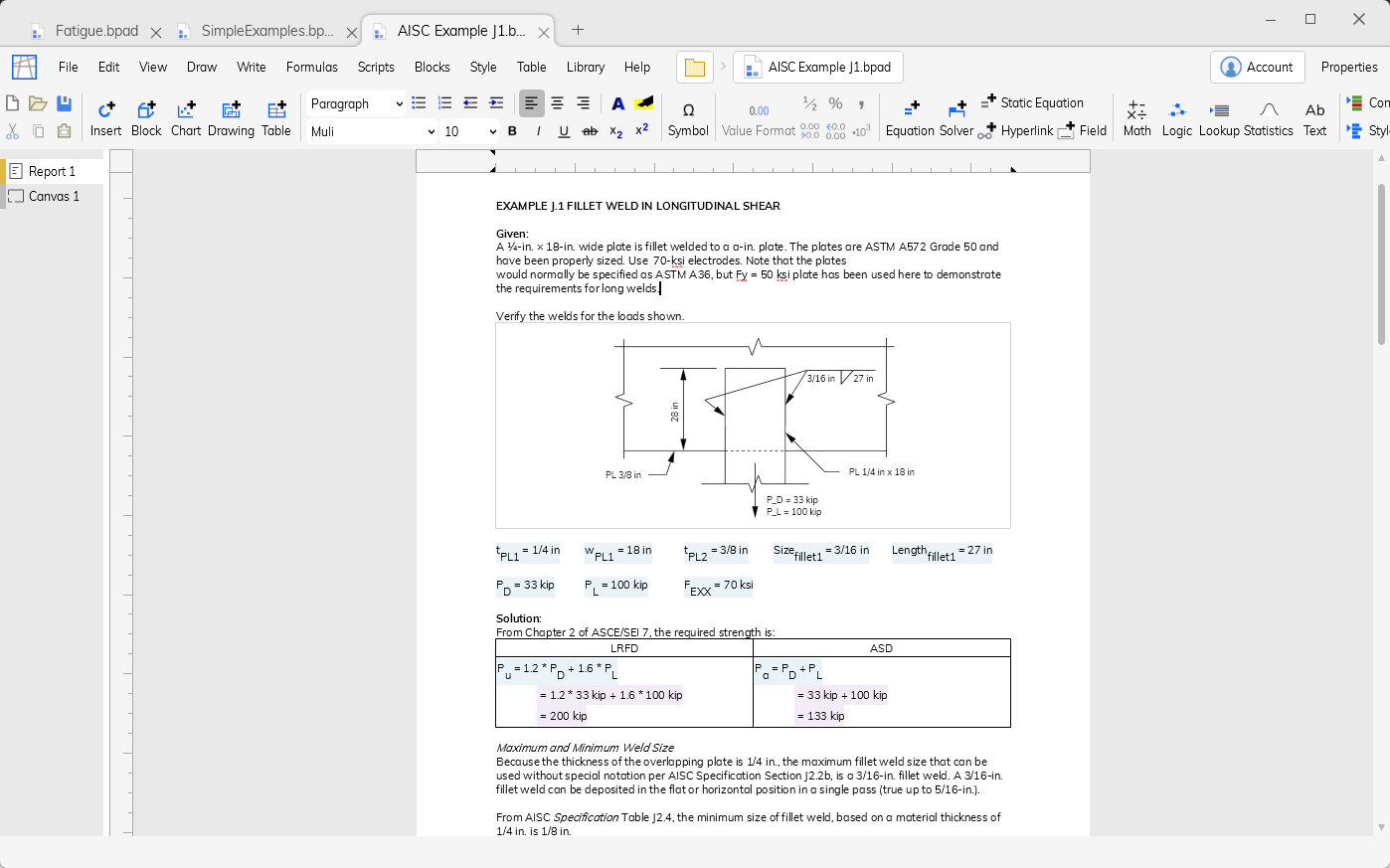The image size is (1390, 868).
Task: Apply a numbered list
Action: (444, 103)
